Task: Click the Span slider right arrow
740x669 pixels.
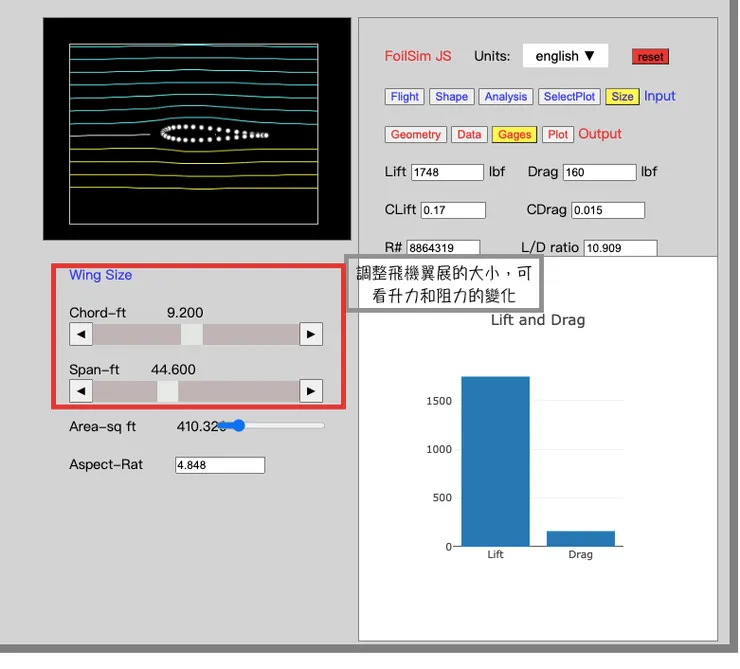Action: coord(311,391)
